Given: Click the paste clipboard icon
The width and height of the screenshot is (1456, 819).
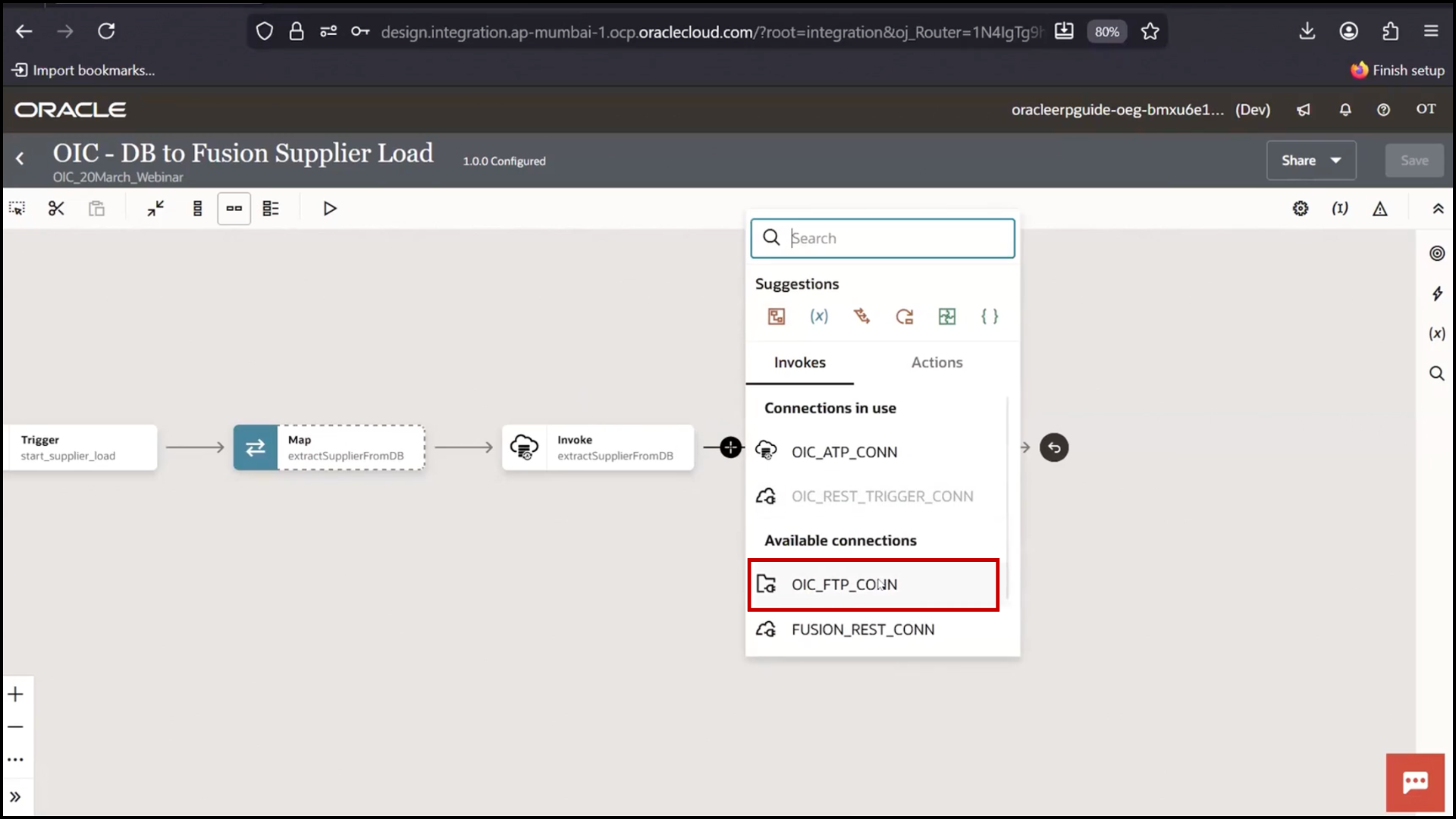Looking at the screenshot, I should pyautogui.click(x=96, y=209).
